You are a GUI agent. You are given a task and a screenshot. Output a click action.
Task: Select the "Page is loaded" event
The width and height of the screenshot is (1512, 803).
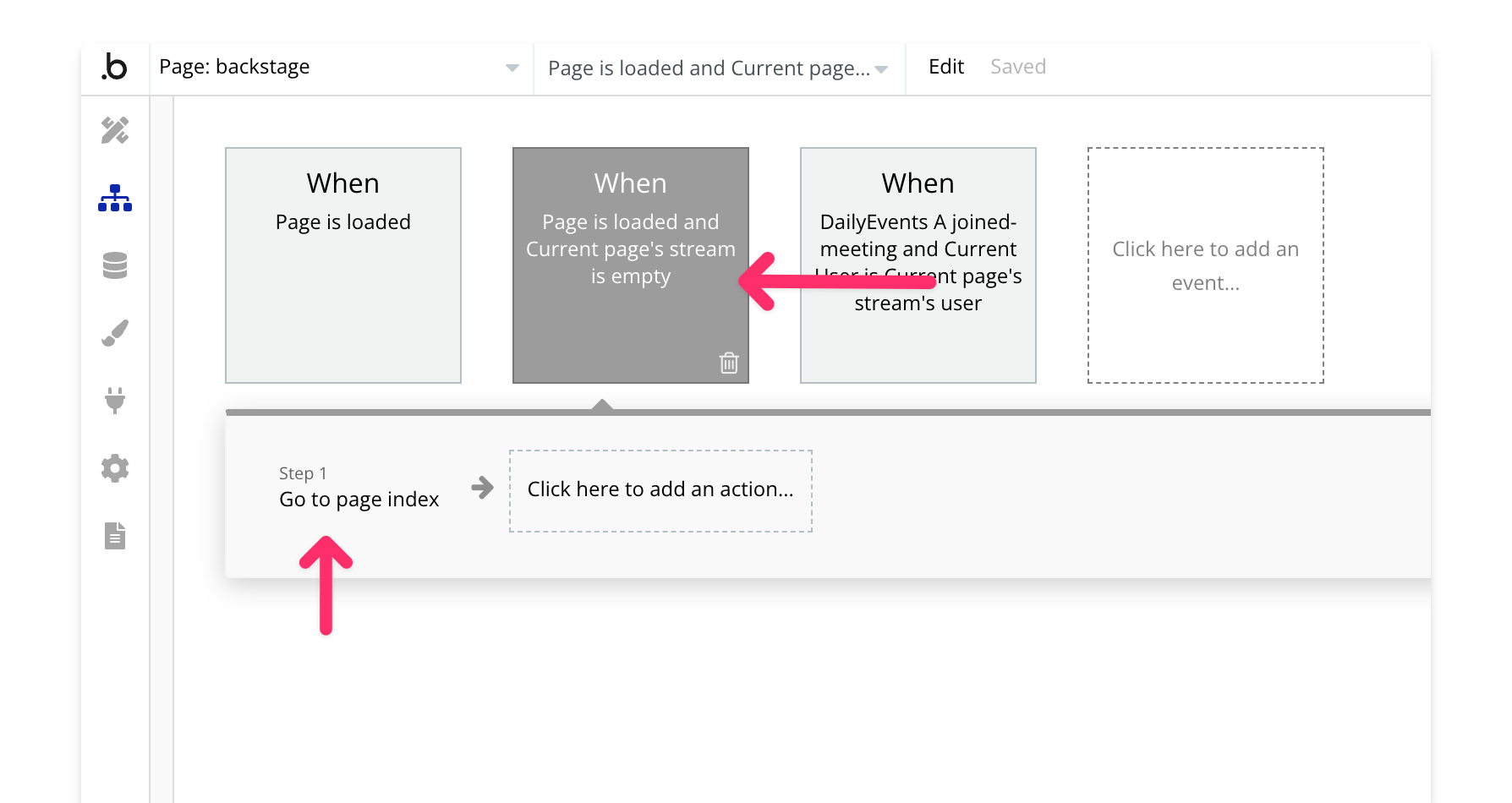(343, 265)
